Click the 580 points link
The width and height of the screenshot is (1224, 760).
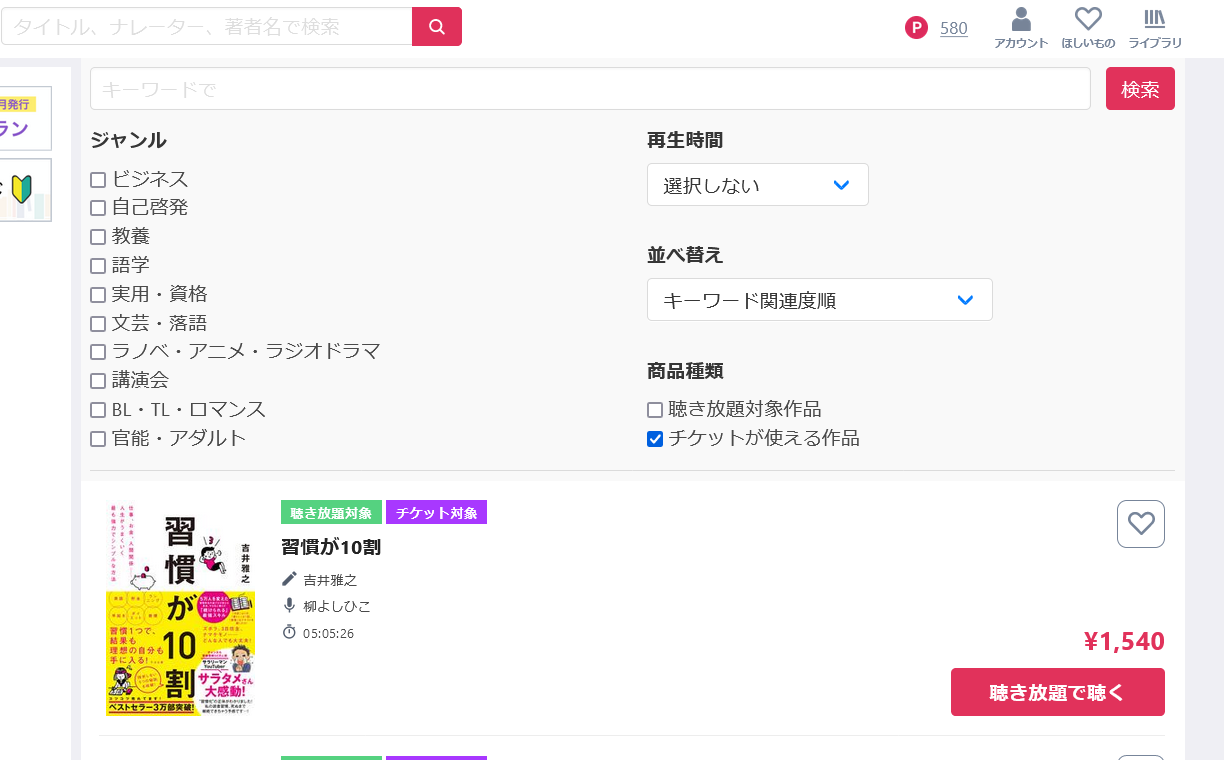[x=953, y=28]
